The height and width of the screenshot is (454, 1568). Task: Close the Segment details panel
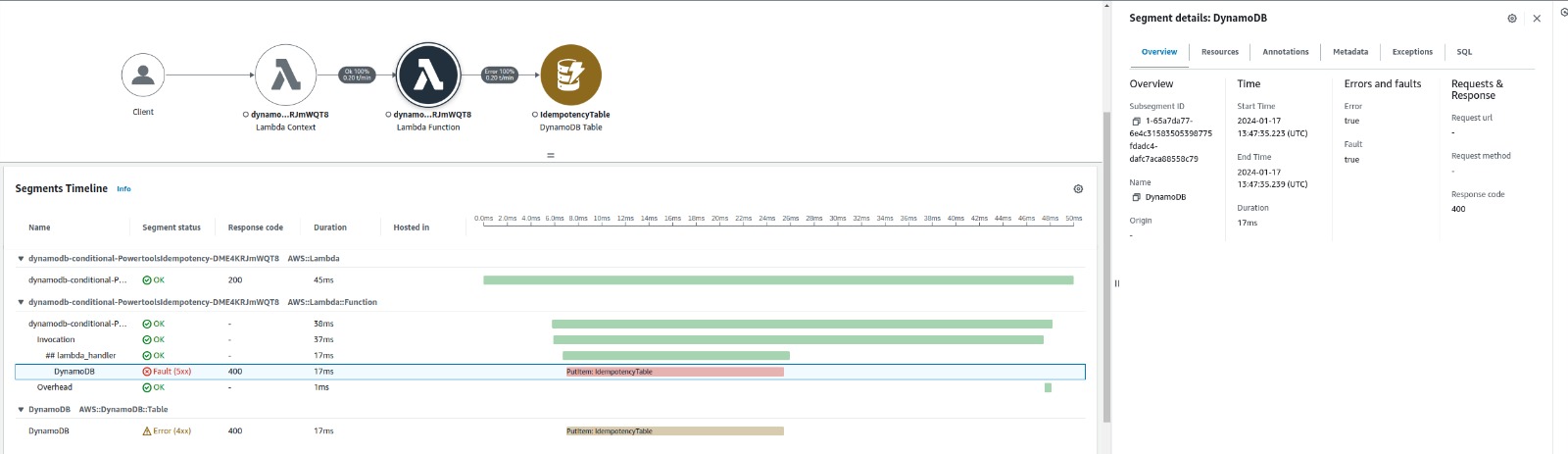click(1537, 19)
